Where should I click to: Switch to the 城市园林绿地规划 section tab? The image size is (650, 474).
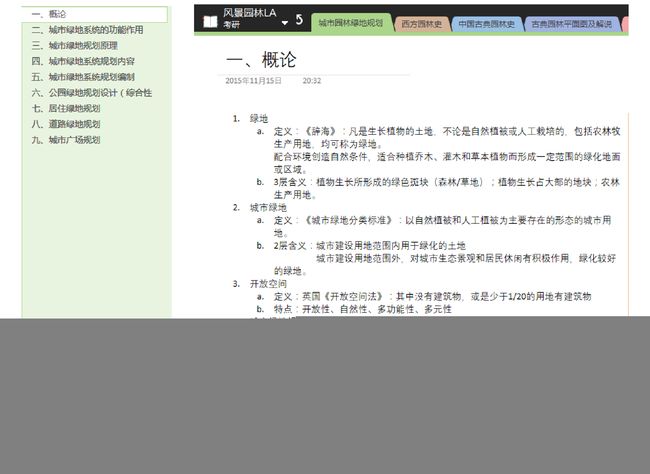pos(351,23)
